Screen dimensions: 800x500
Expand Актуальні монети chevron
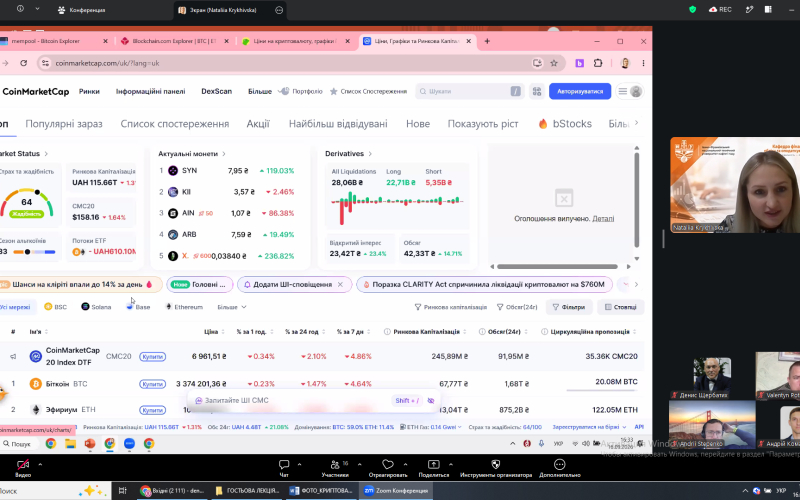(223, 154)
